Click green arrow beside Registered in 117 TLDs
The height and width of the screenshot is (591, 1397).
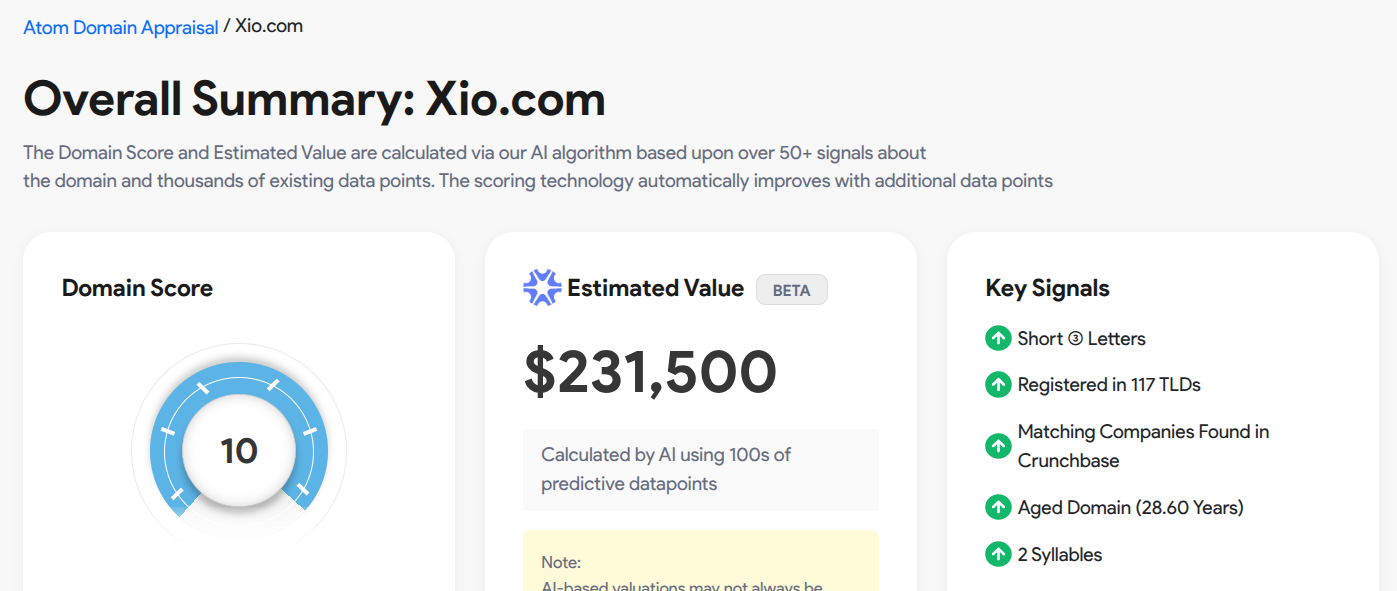pyautogui.click(x=998, y=384)
